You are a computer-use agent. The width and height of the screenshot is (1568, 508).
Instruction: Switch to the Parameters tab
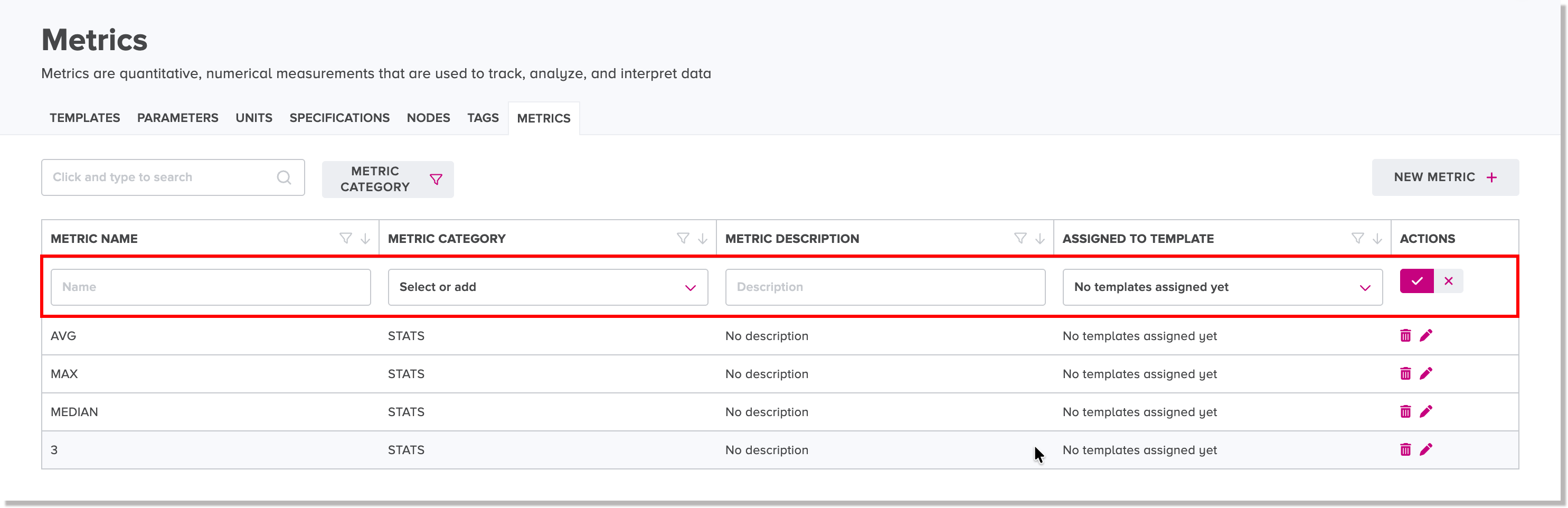pyautogui.click(x=178, y=118)
